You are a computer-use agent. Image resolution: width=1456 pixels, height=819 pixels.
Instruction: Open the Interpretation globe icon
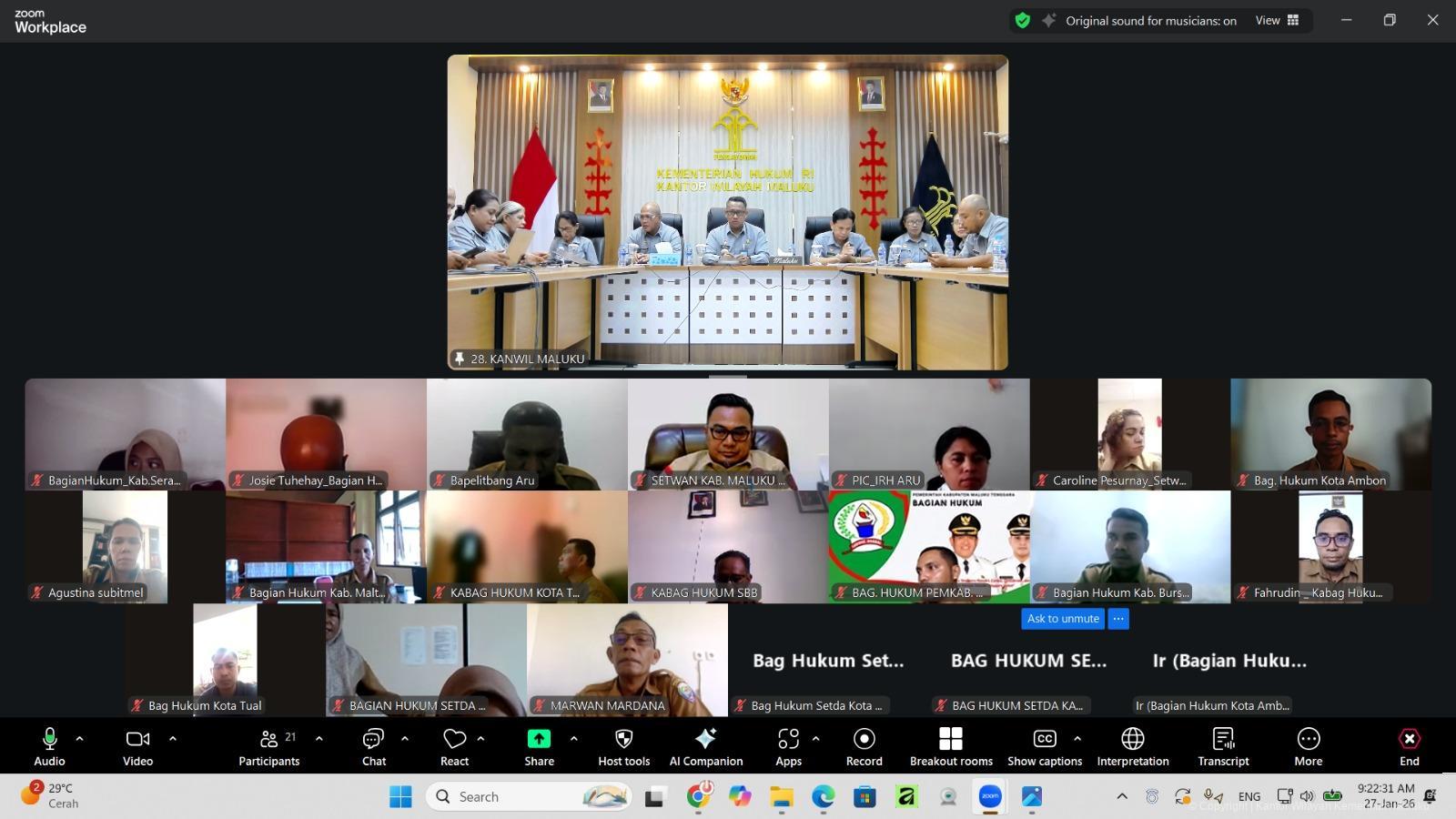(1132, 739)
